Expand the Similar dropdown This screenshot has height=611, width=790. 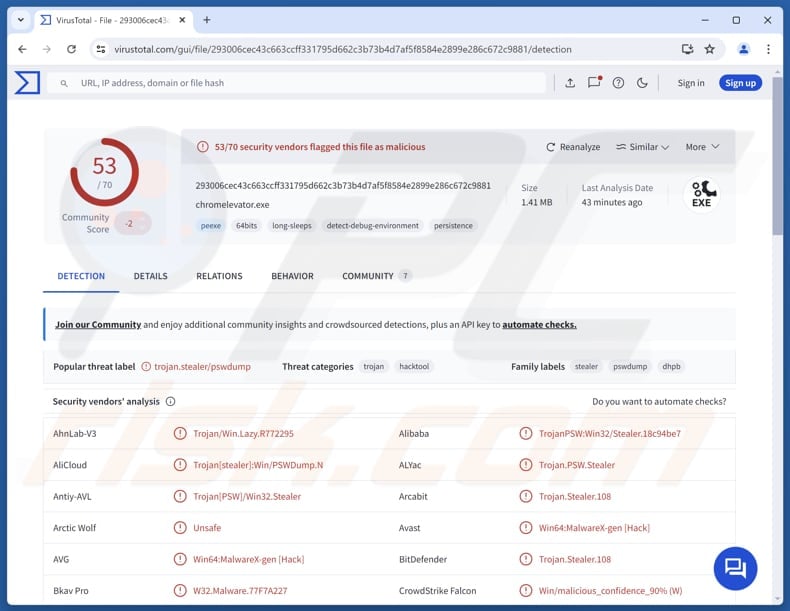click(x=642, y=147)
